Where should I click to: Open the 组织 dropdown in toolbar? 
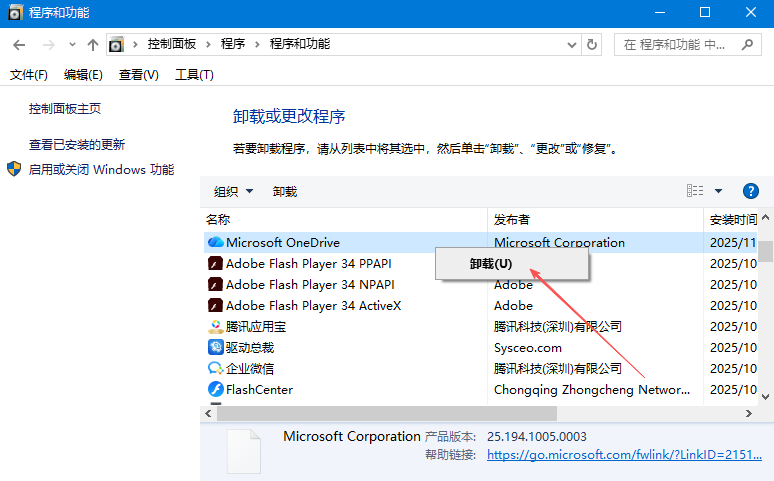click(234, 191)
